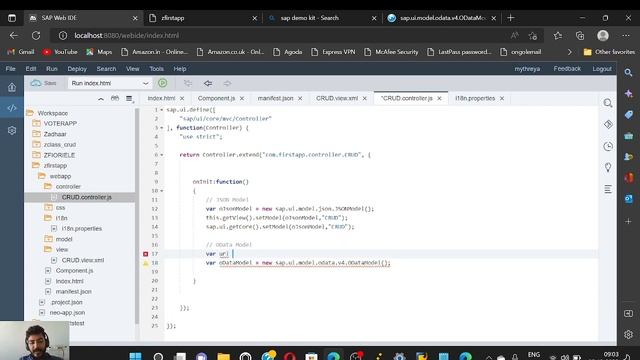Image resolution: width=640 pixels, height=360 pixels.
Task: Select Component.js in the workspace tree
Action: pos(74,271)
